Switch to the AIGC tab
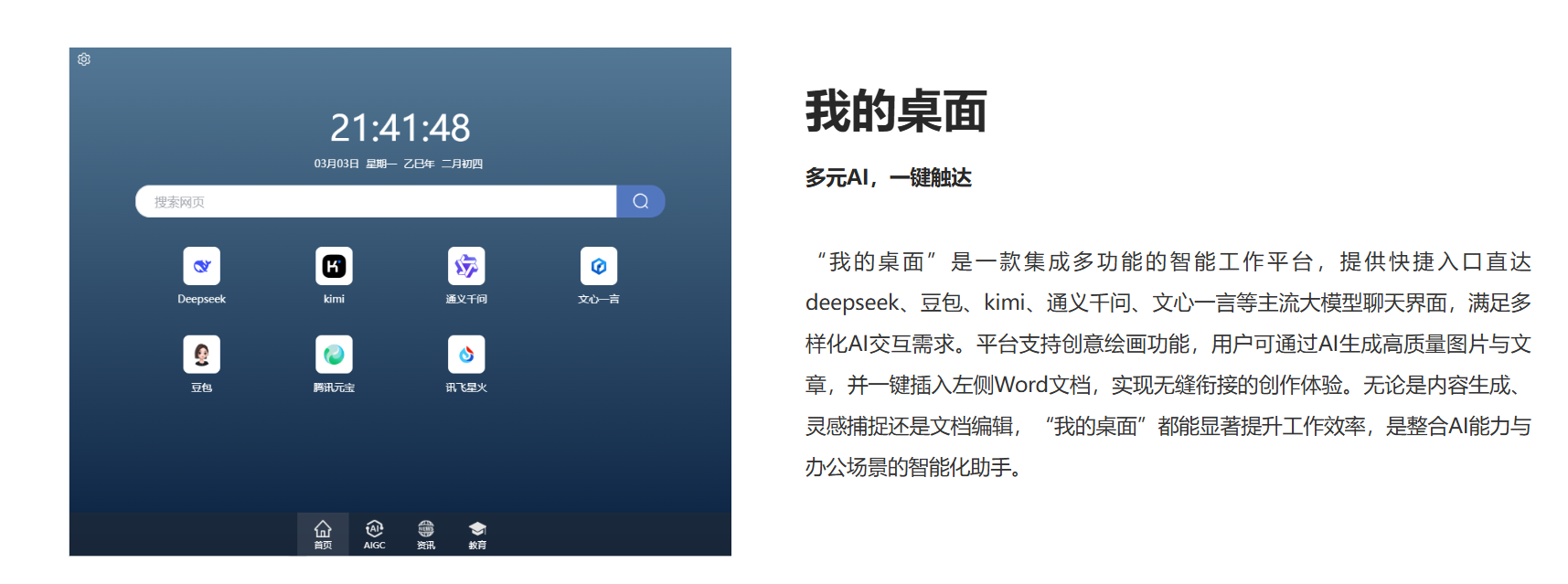Image resolution: width=1568 pixels, height=584 pixels. (x=375, y=535)
